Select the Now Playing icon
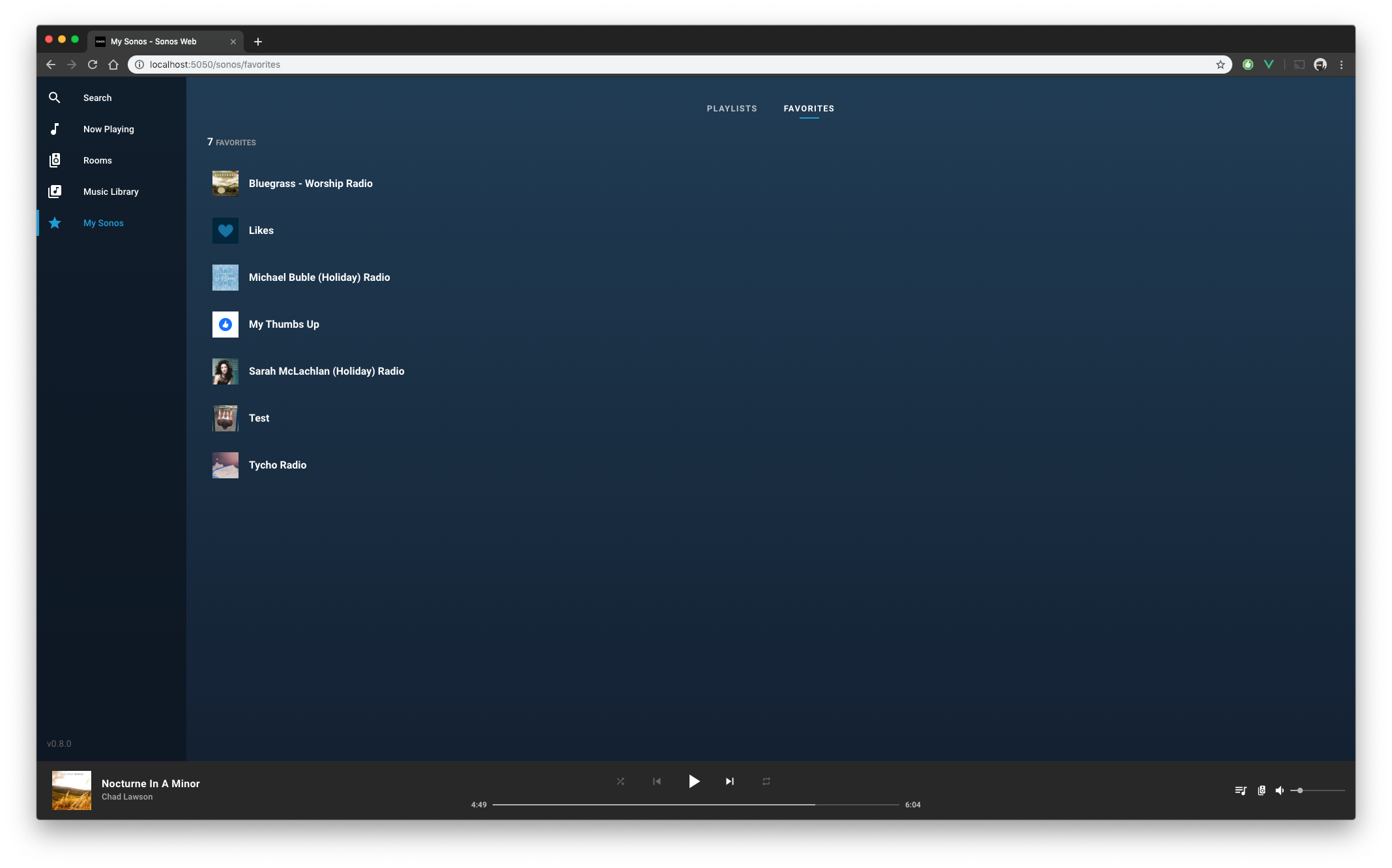1392x868 pixels. (55, 129)
